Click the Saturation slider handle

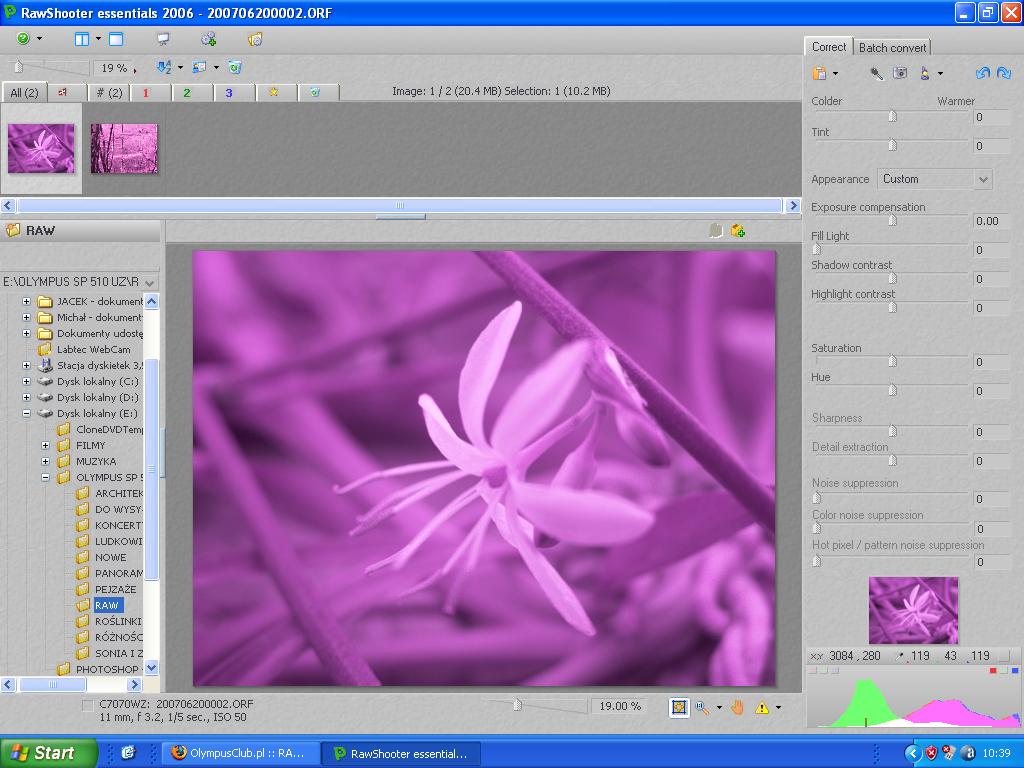point(892,361)
